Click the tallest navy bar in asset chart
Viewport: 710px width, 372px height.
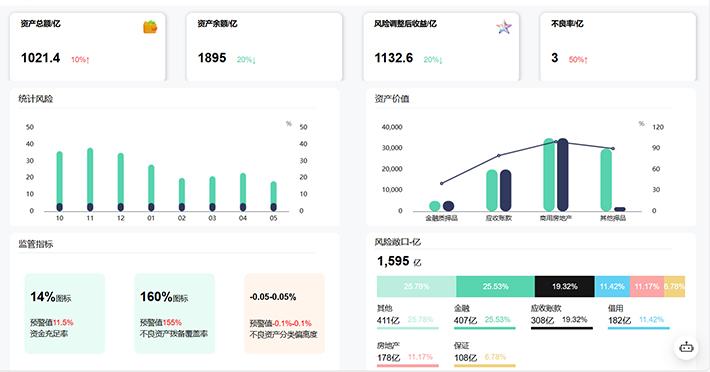click(x=562, y=175)
